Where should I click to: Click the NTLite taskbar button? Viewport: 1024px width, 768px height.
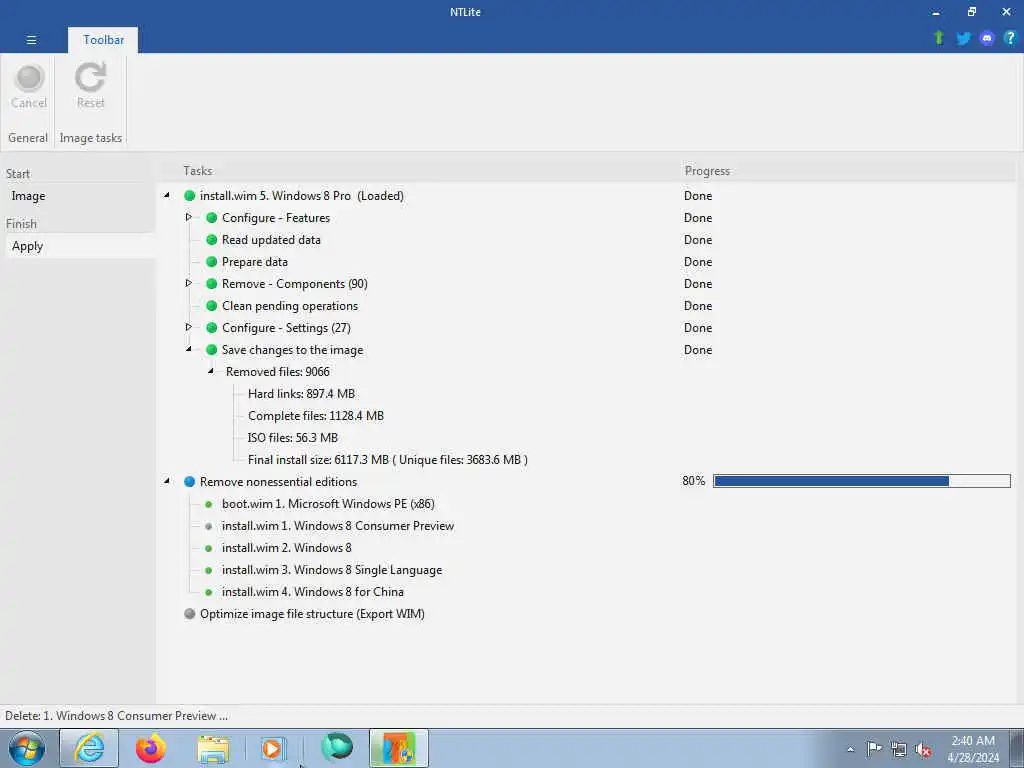coord(398,748)
